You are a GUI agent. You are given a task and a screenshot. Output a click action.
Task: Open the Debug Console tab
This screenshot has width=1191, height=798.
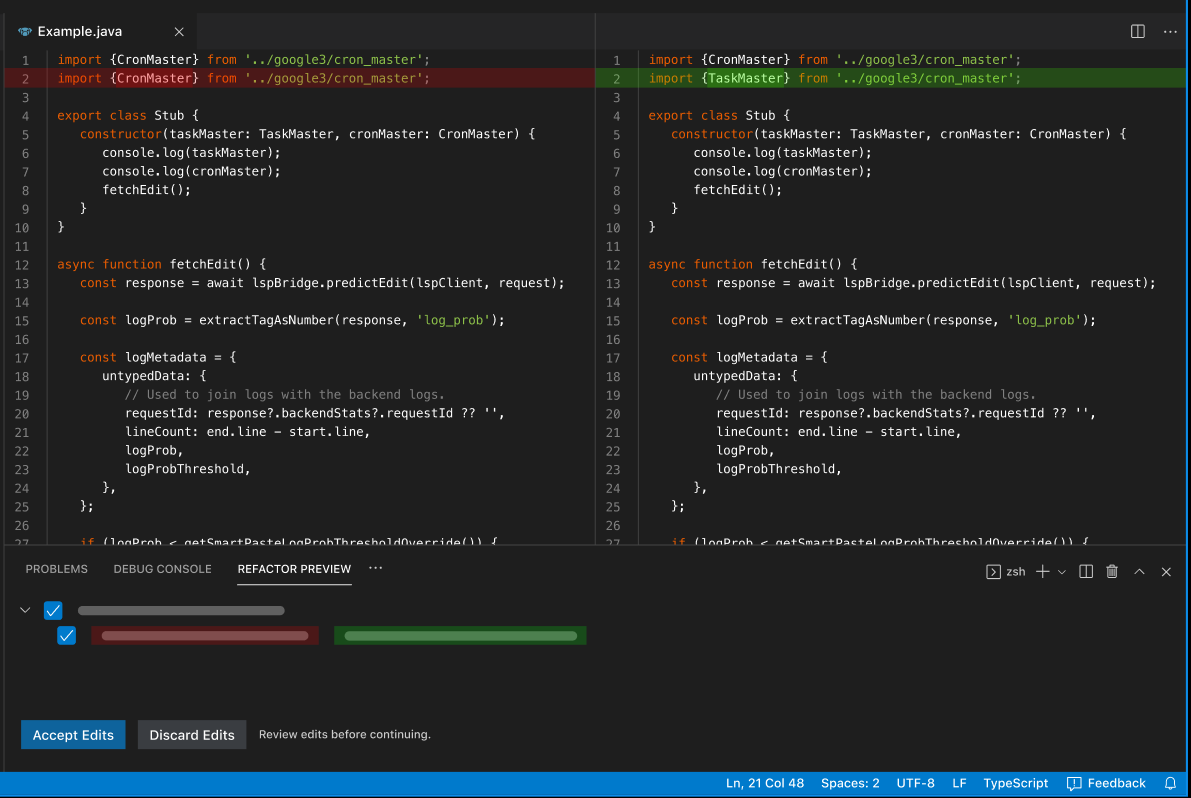click(x=162, y=569)
